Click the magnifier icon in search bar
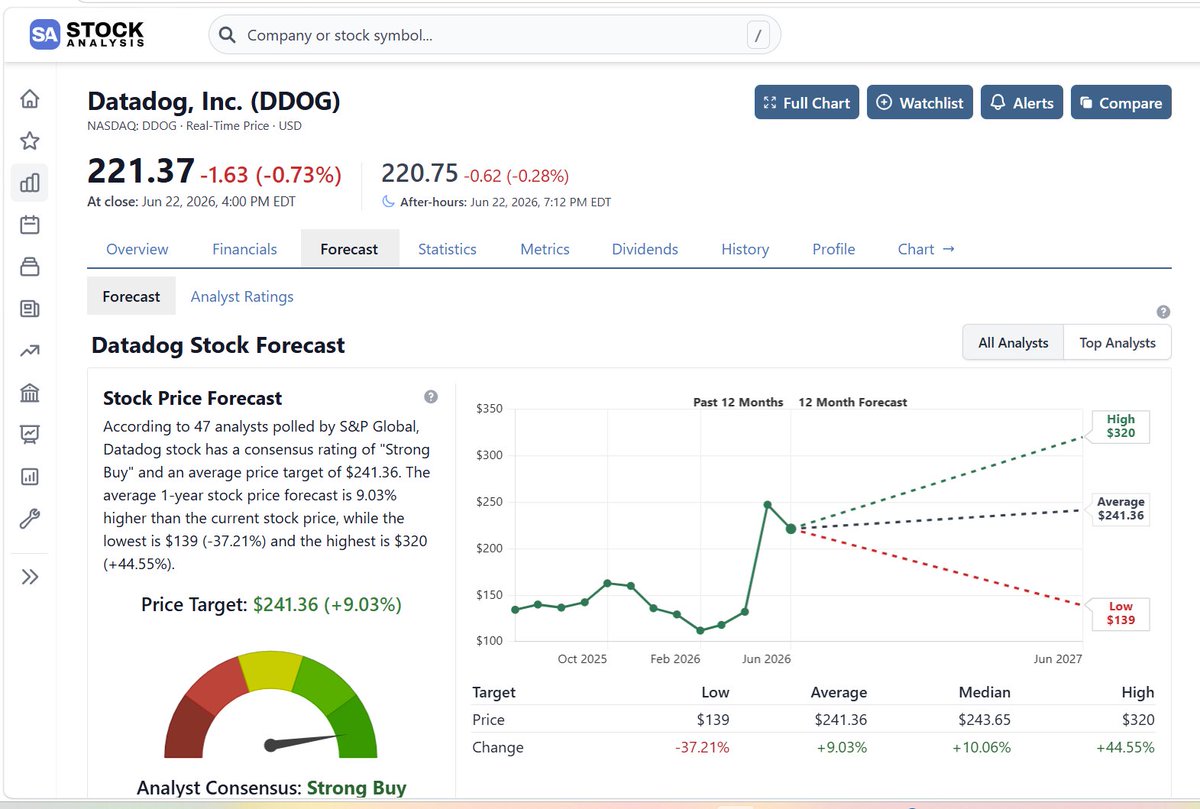 click(x=228, y=35)
